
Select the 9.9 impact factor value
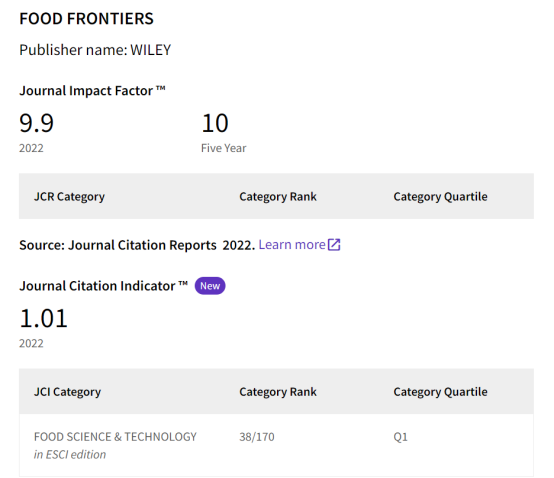pos(36,123)
